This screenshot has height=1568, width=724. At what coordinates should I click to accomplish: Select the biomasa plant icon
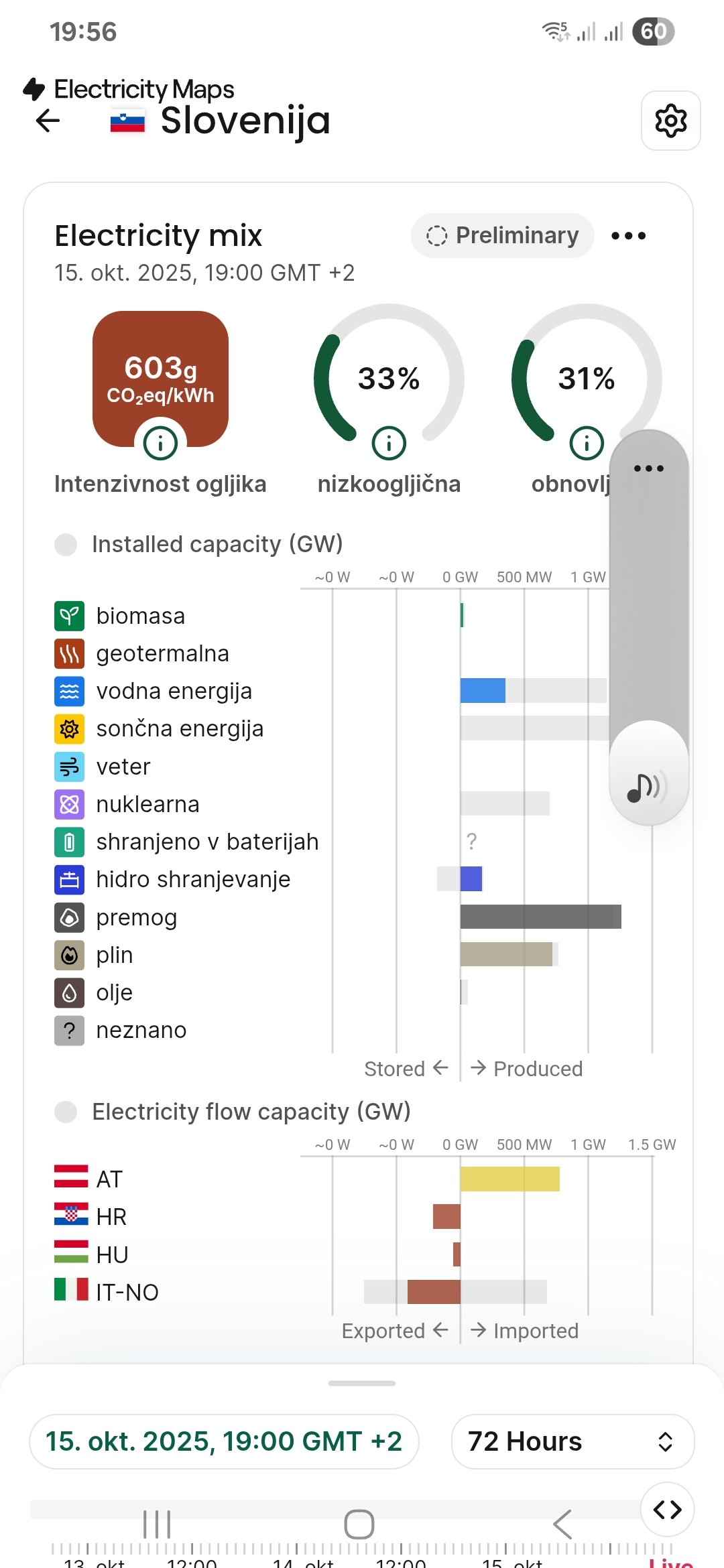pyautogui.click(x=69, y=616)
